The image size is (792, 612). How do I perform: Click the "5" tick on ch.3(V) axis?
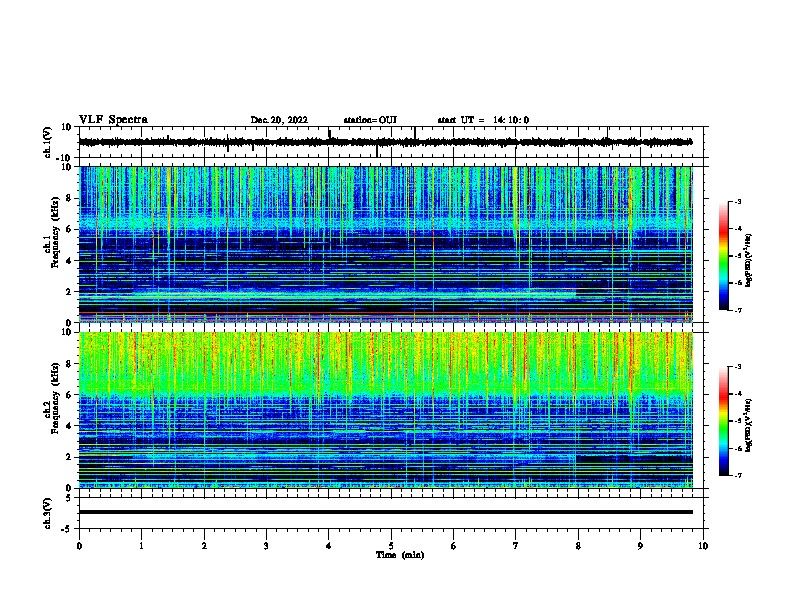pos(70,497)
